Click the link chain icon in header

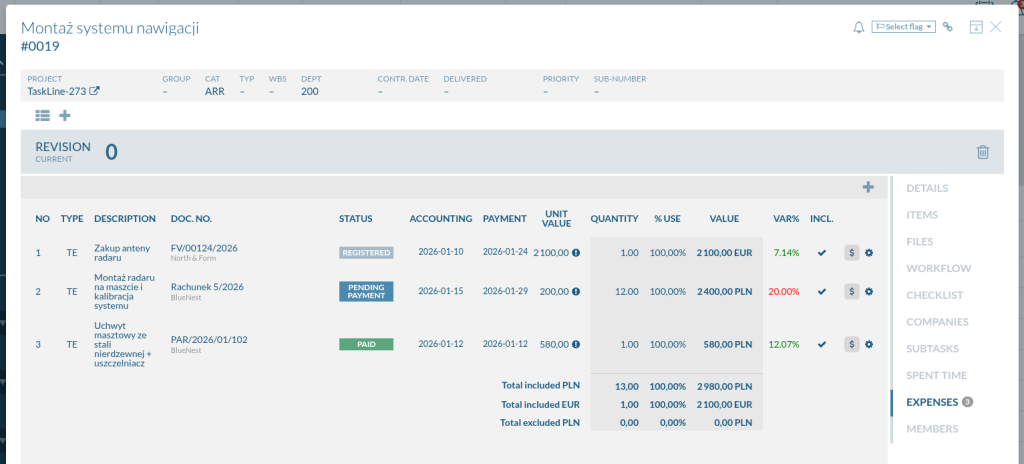pyautogui.click(x=948, y=27)
